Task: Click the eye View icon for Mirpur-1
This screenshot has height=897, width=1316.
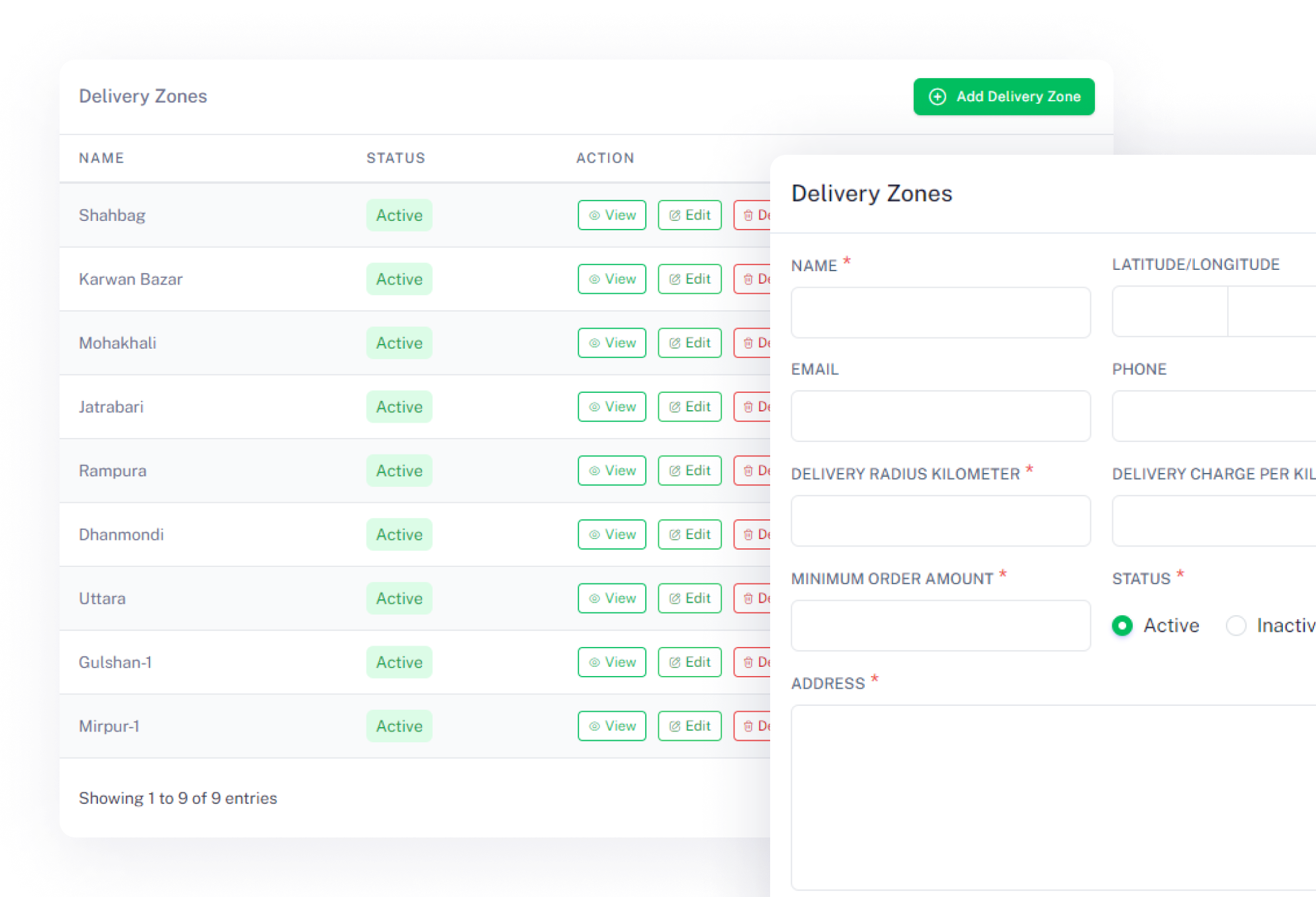Action: 594,726
